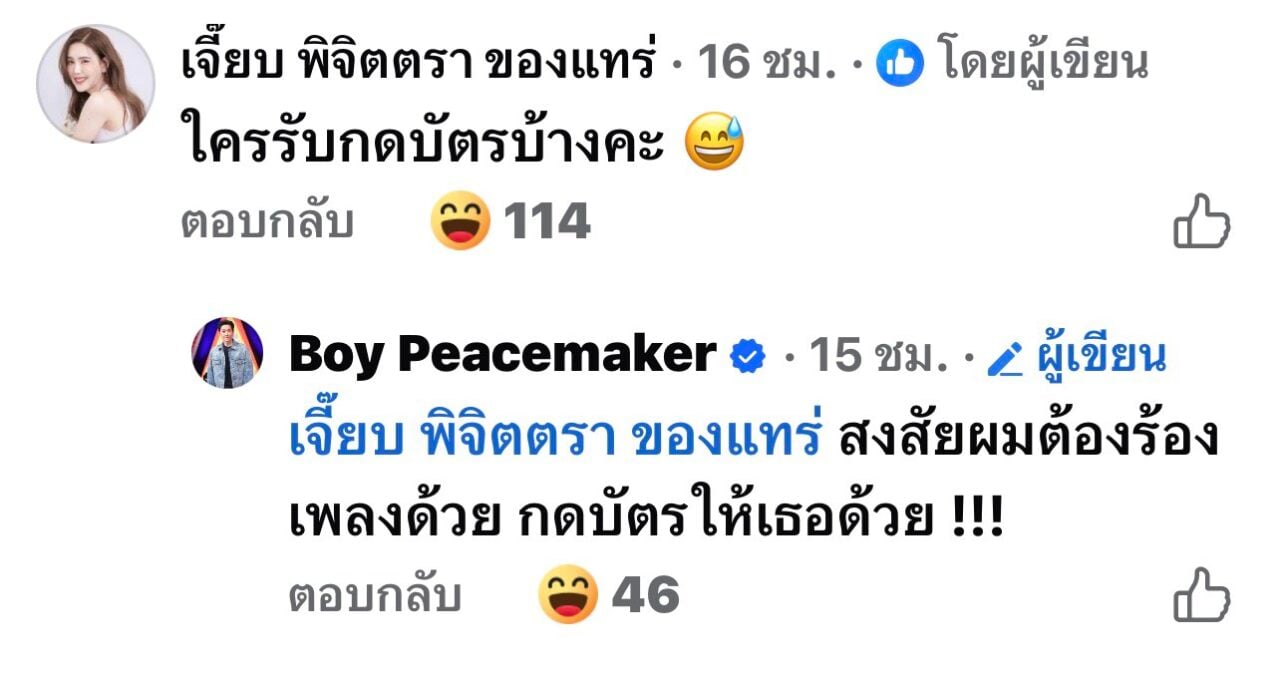Open the Boy Peacemaker profile name
1280x673 pixels.
[503, 355]
